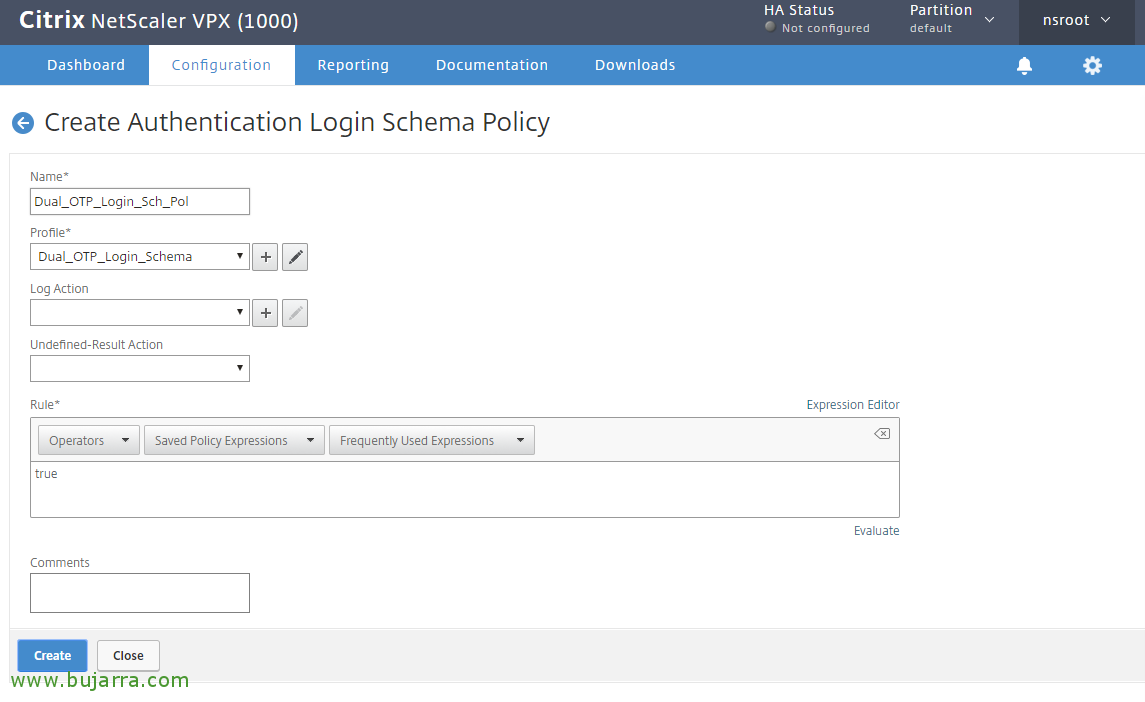This screenshot has height=702, width=1145.
Task: Add a new Profile with plus button
Action: 265,257
